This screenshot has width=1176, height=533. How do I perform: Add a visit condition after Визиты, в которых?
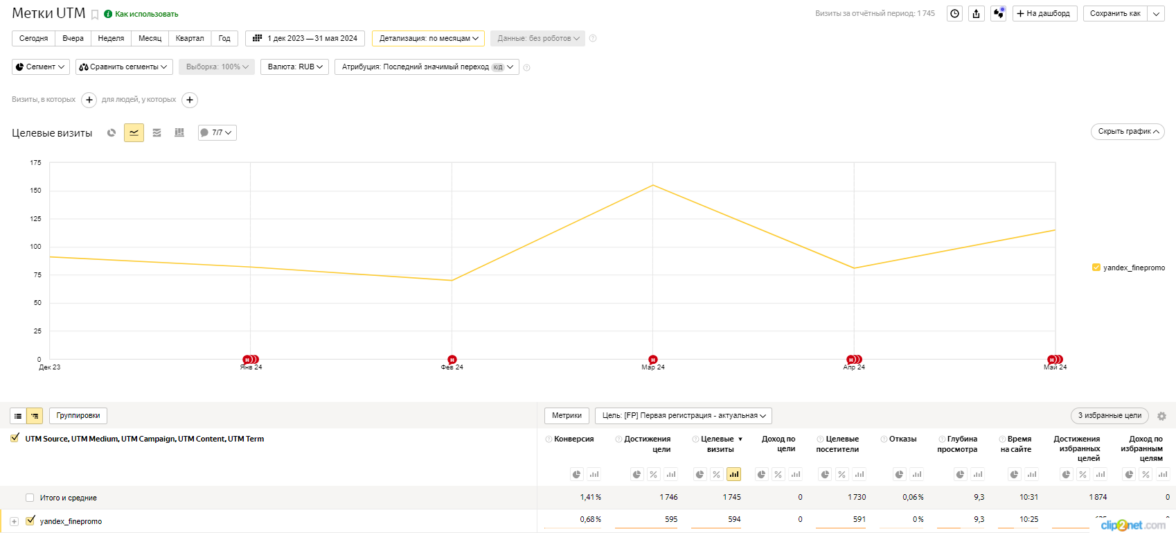coord(88,100)
